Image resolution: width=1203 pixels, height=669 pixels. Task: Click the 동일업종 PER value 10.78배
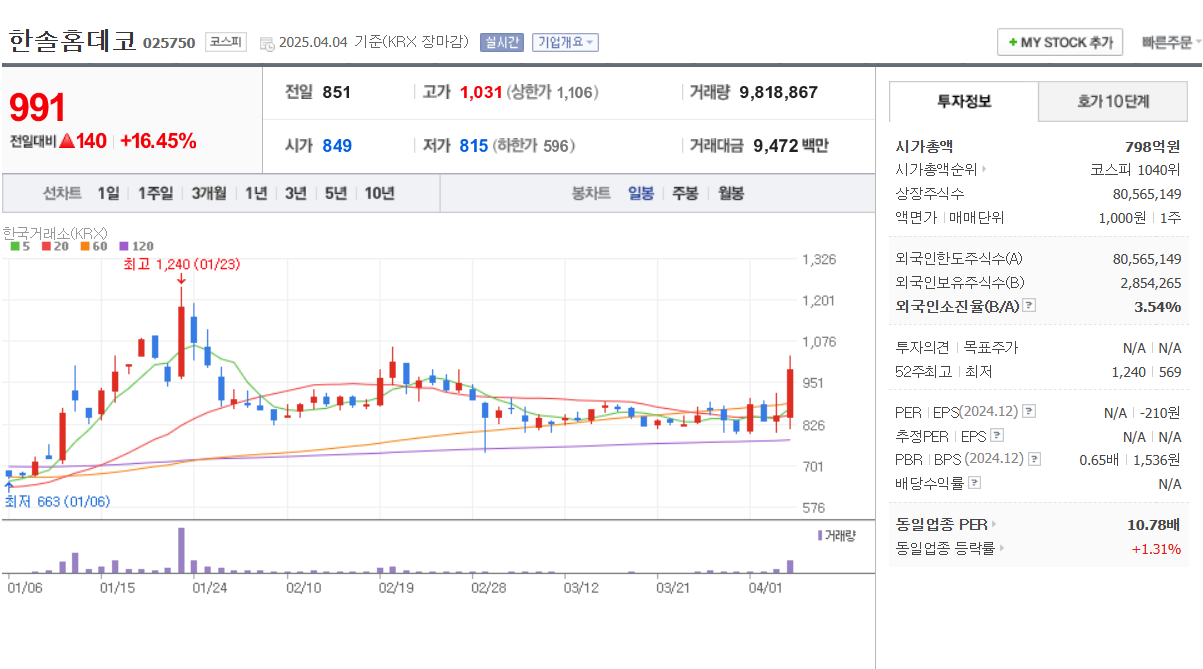pos(1154,524)
